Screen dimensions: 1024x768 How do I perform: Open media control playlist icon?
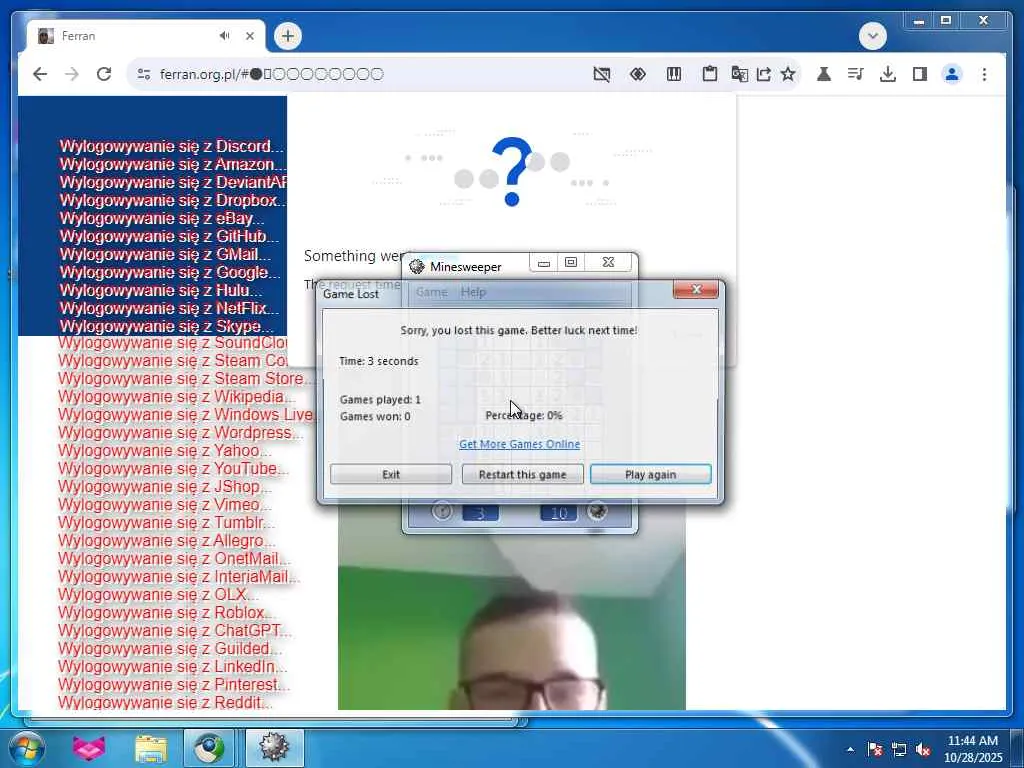point(856,74)
